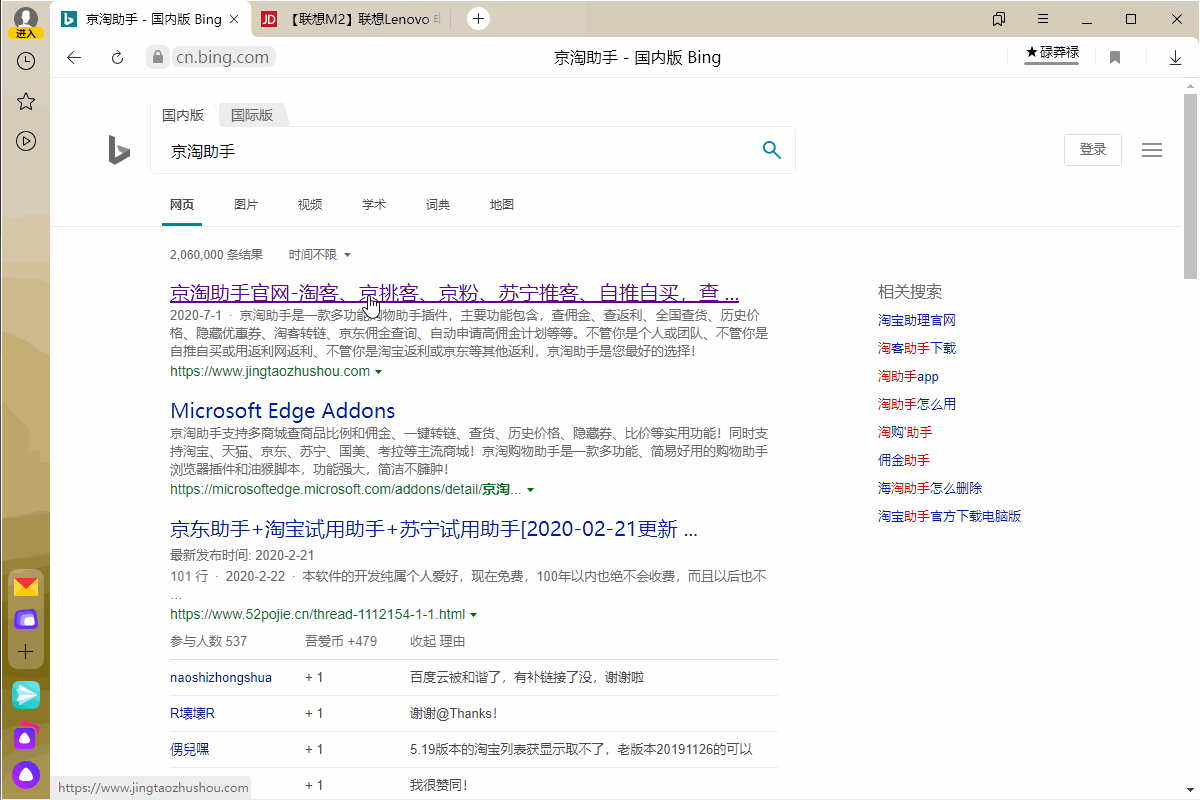Select the 地图 results tab
This screenshot has height=800, width=1200.
502,205
